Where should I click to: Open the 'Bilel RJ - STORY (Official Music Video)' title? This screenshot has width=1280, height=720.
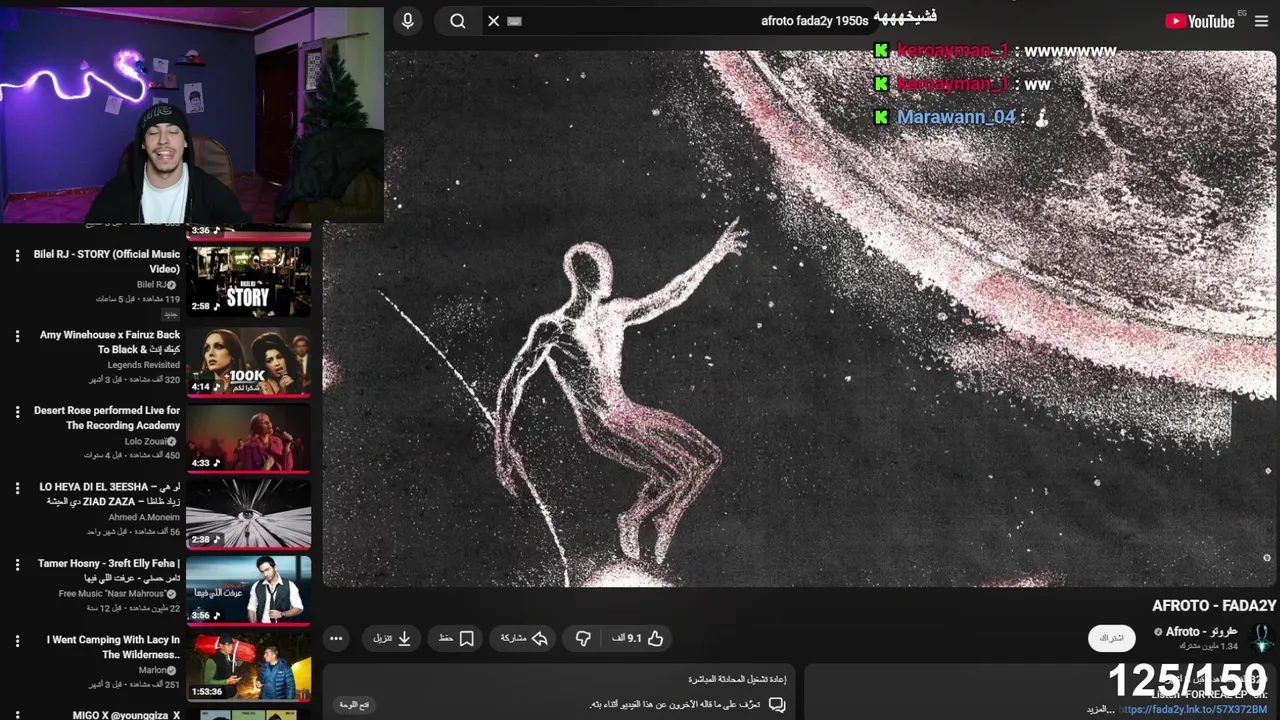tap(107, 261)
